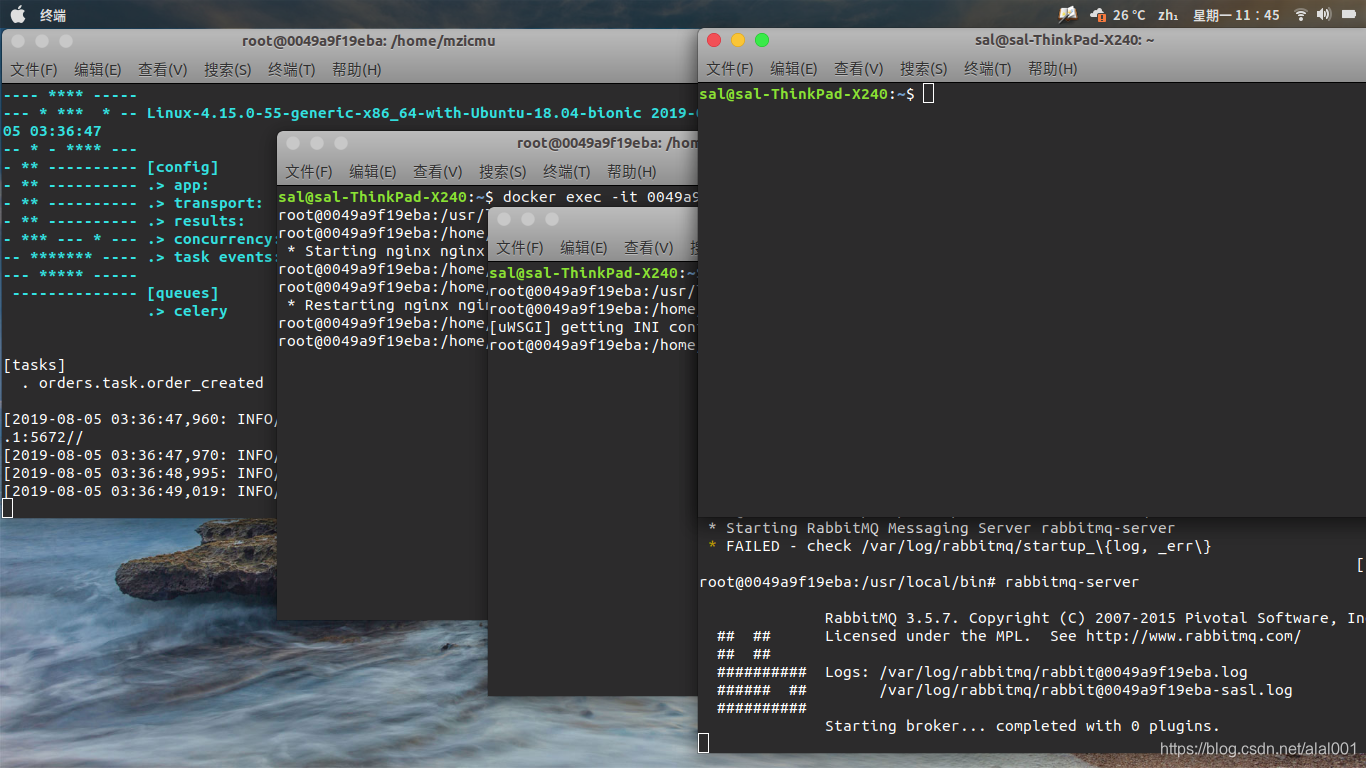Click the prompt line in sal@sal-ThinkPad-X240 terminal
This screenshot has height=768, width=1366.
click(x=817, y=93)
